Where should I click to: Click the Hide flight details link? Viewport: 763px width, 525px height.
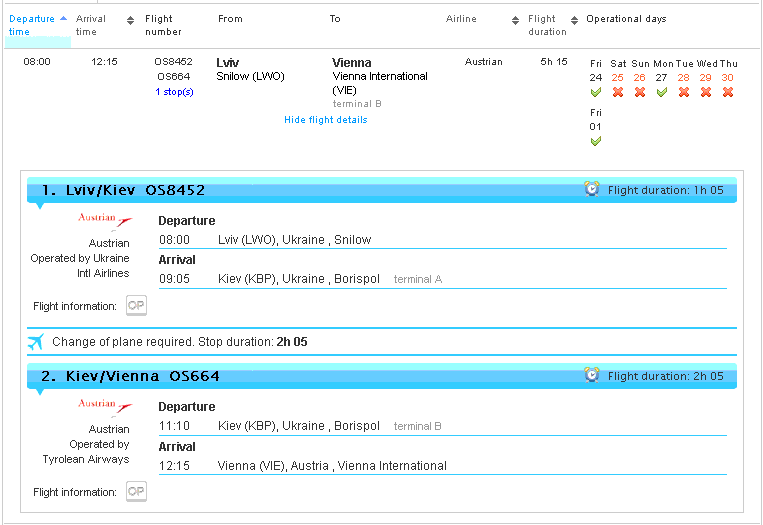click(x=325, y=120)
